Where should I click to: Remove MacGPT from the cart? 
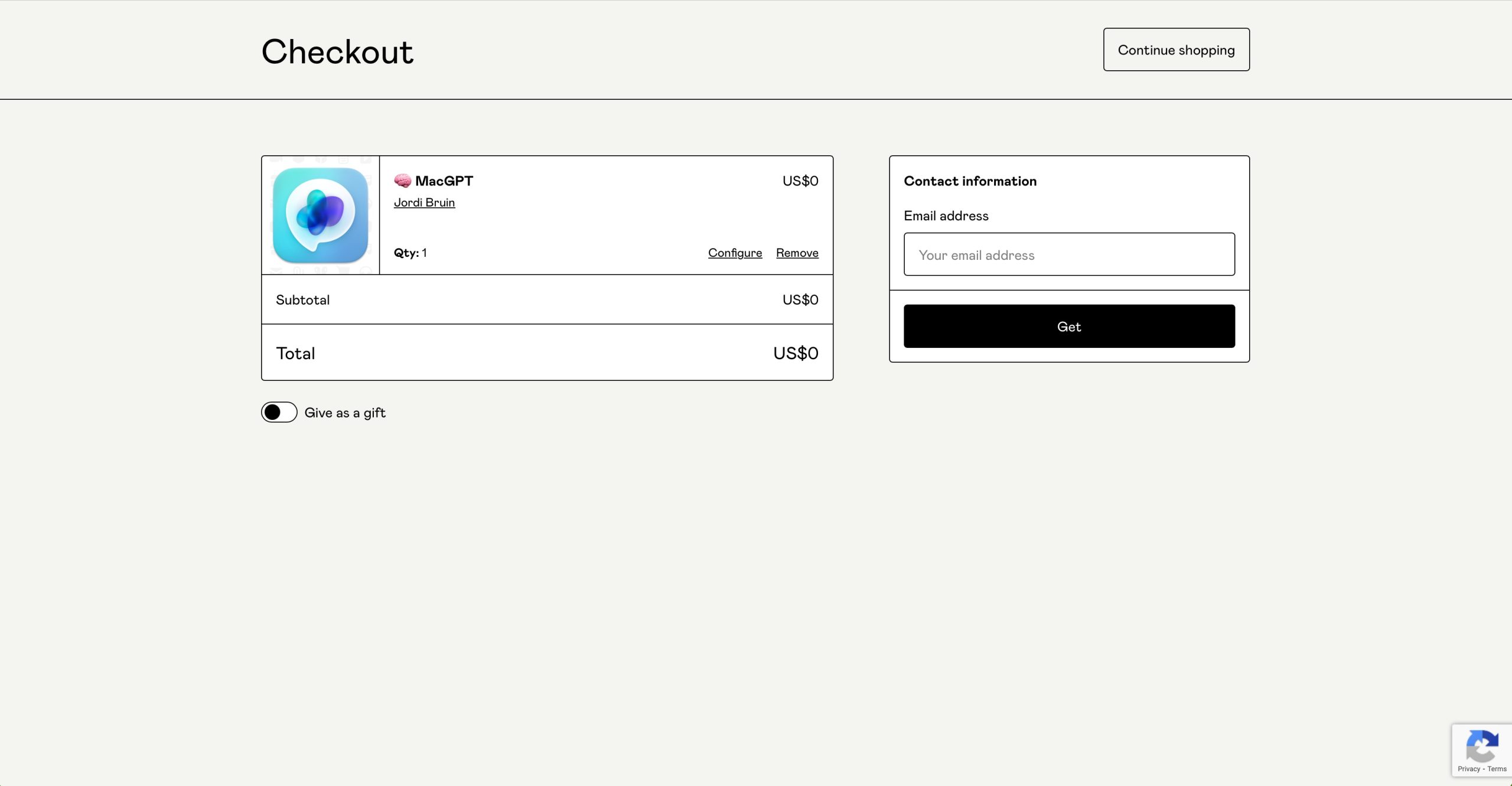tap(797, 253)
